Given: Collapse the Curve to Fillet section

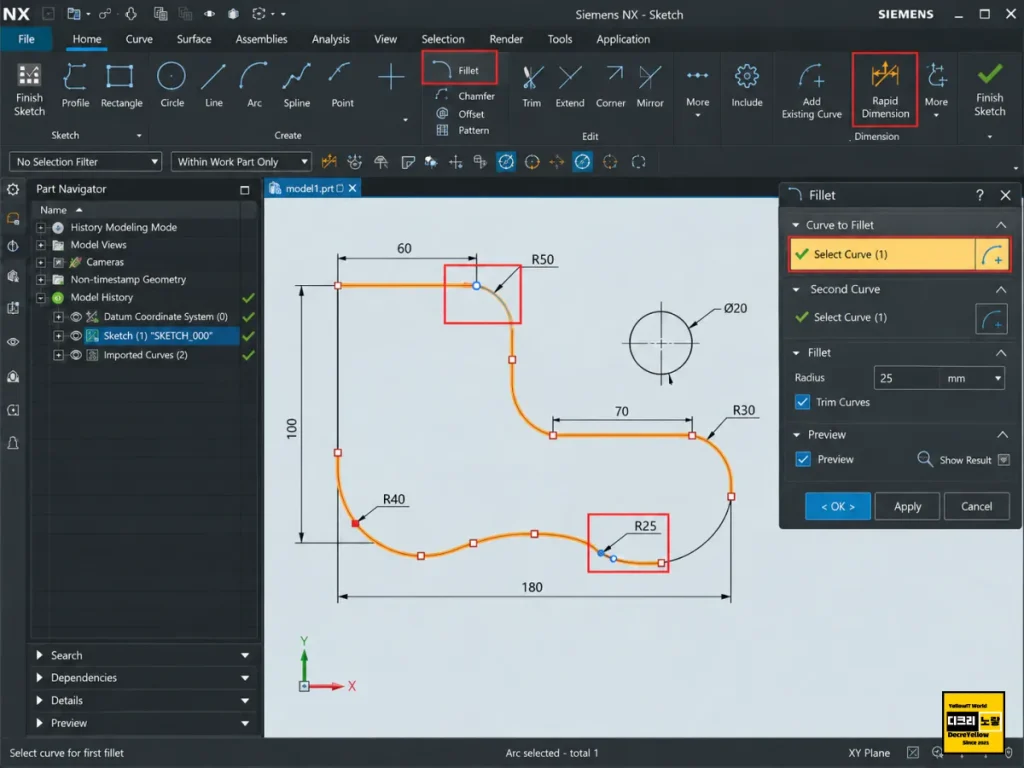Looking at the screenshot, I should [x=1000, y=225].
